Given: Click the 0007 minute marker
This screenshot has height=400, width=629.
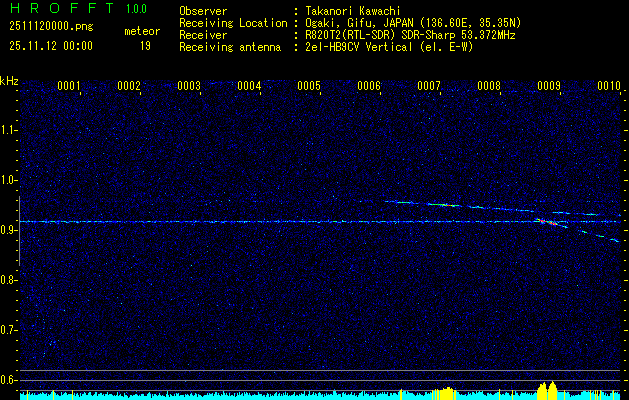Looking at the screenshot, I should pos(429,87).
